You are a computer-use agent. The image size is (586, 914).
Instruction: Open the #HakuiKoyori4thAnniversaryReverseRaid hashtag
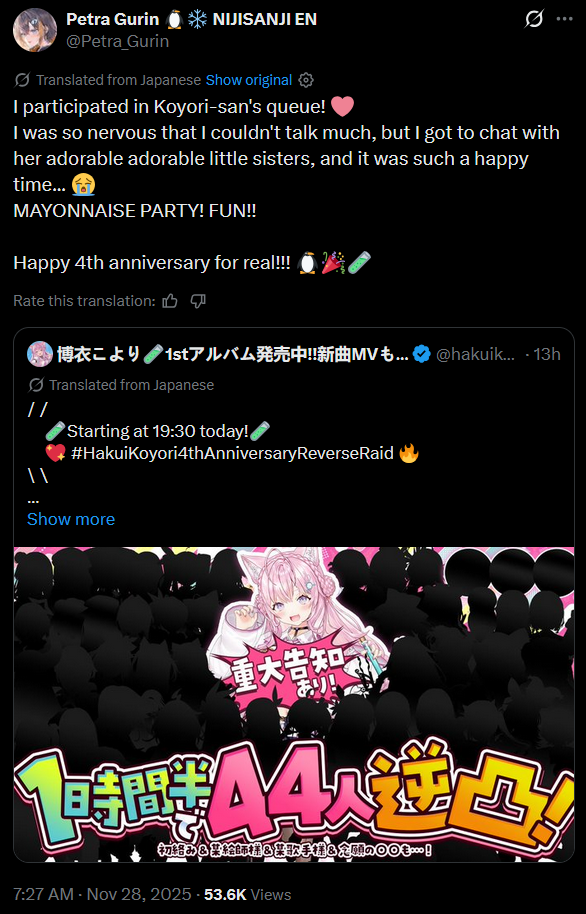pyautogui.click(x=232, y=453)
